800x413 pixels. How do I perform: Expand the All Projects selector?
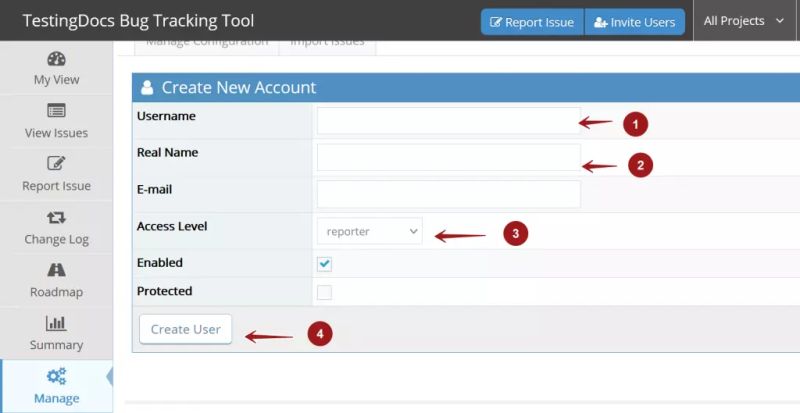(x=744, y=21)
